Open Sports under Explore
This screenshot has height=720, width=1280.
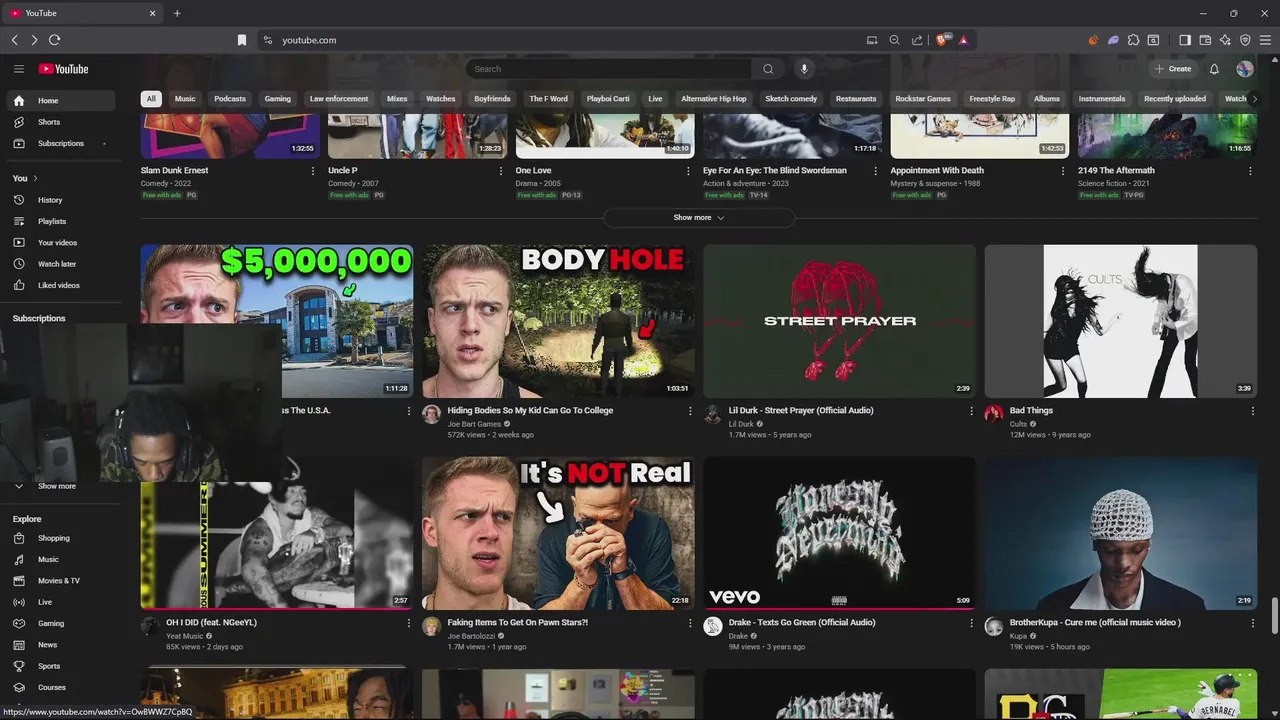click(x=62, y=666)
